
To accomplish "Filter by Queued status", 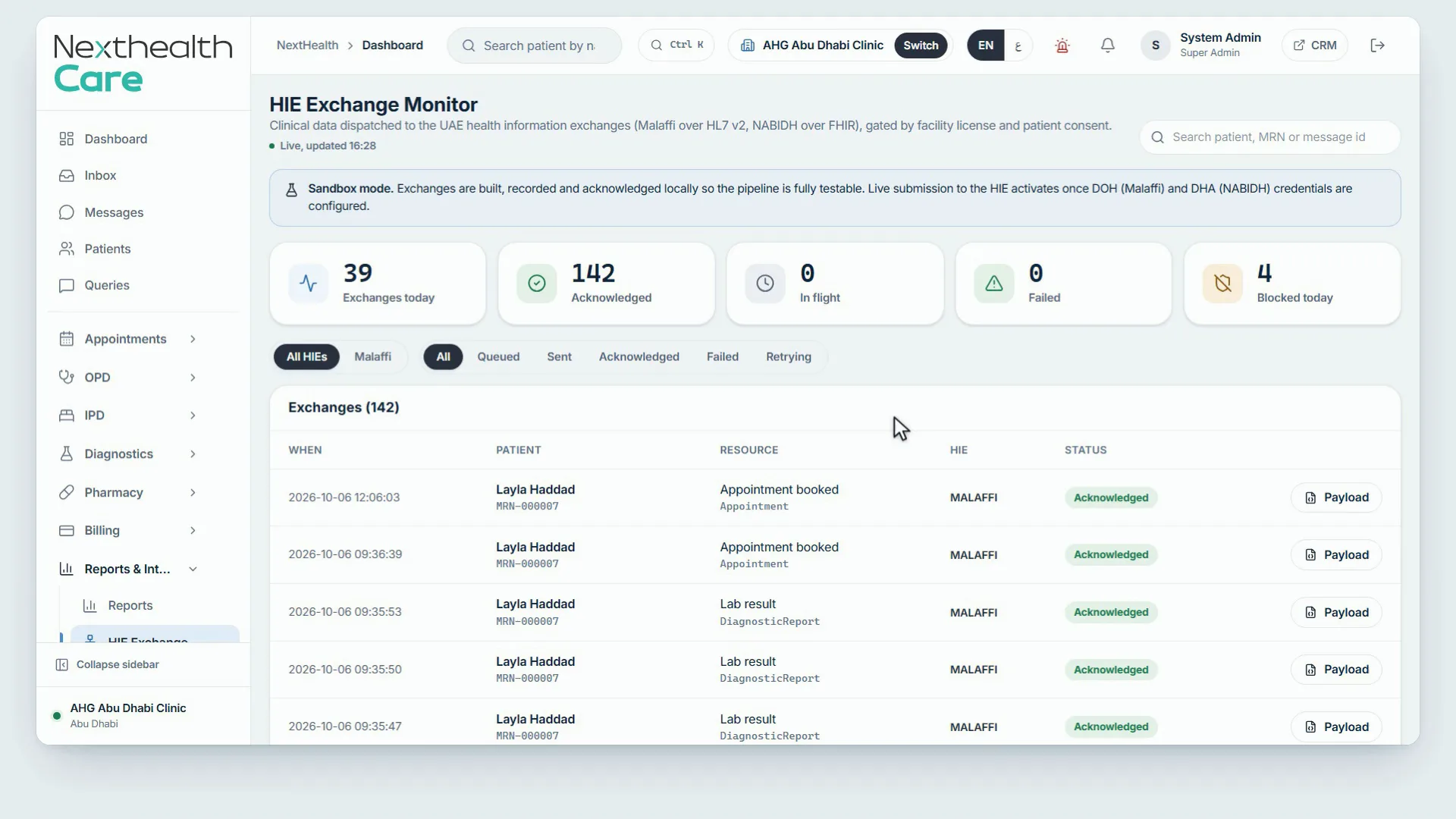I will pyautogui.click(x=498, y=356).
